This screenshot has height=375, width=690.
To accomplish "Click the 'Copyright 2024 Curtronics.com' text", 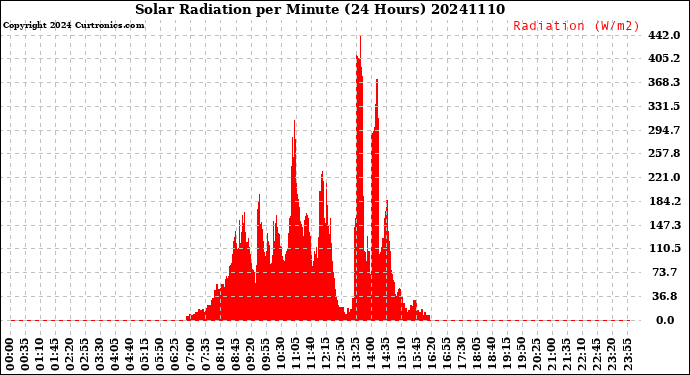I will 73,25.
